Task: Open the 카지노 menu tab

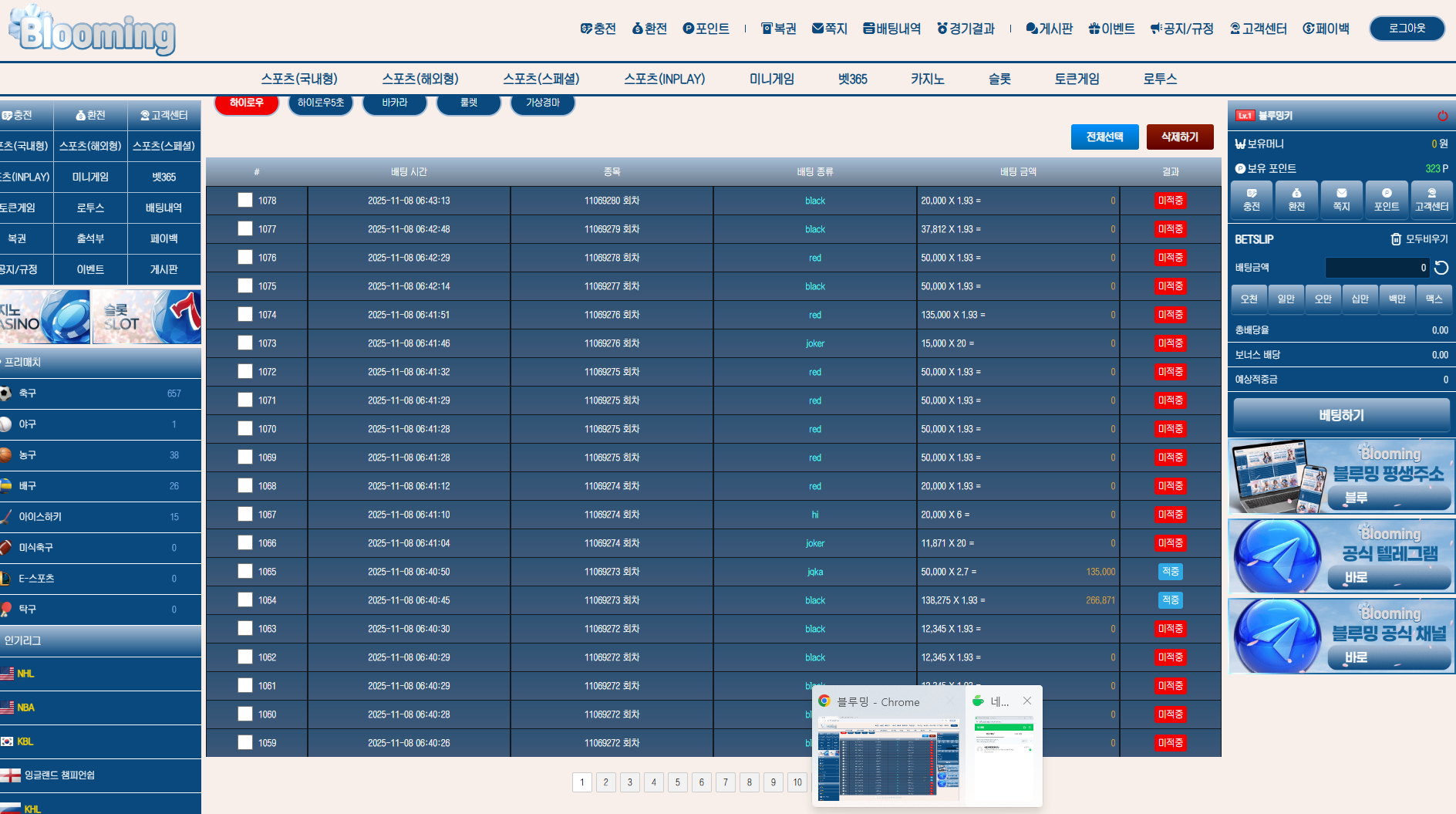Action: pyautogui.click(x=927, y=79)
